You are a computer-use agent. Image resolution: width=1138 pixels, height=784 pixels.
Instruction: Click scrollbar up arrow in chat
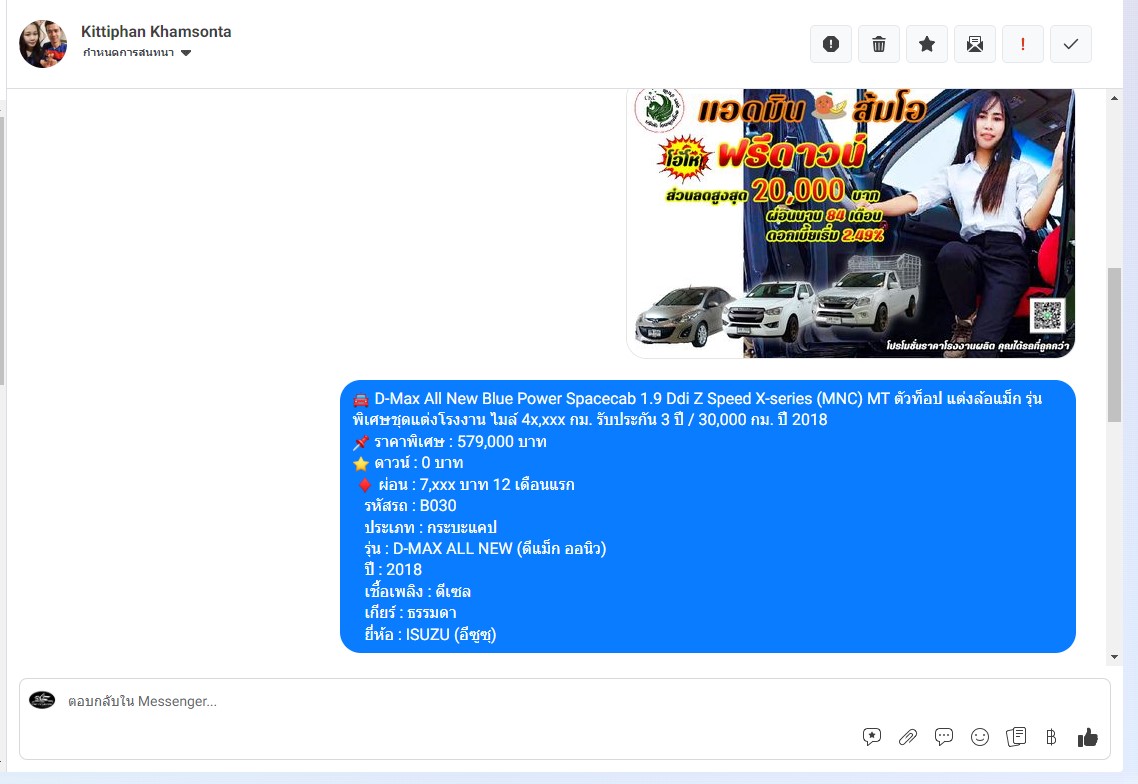point(1114,98)
